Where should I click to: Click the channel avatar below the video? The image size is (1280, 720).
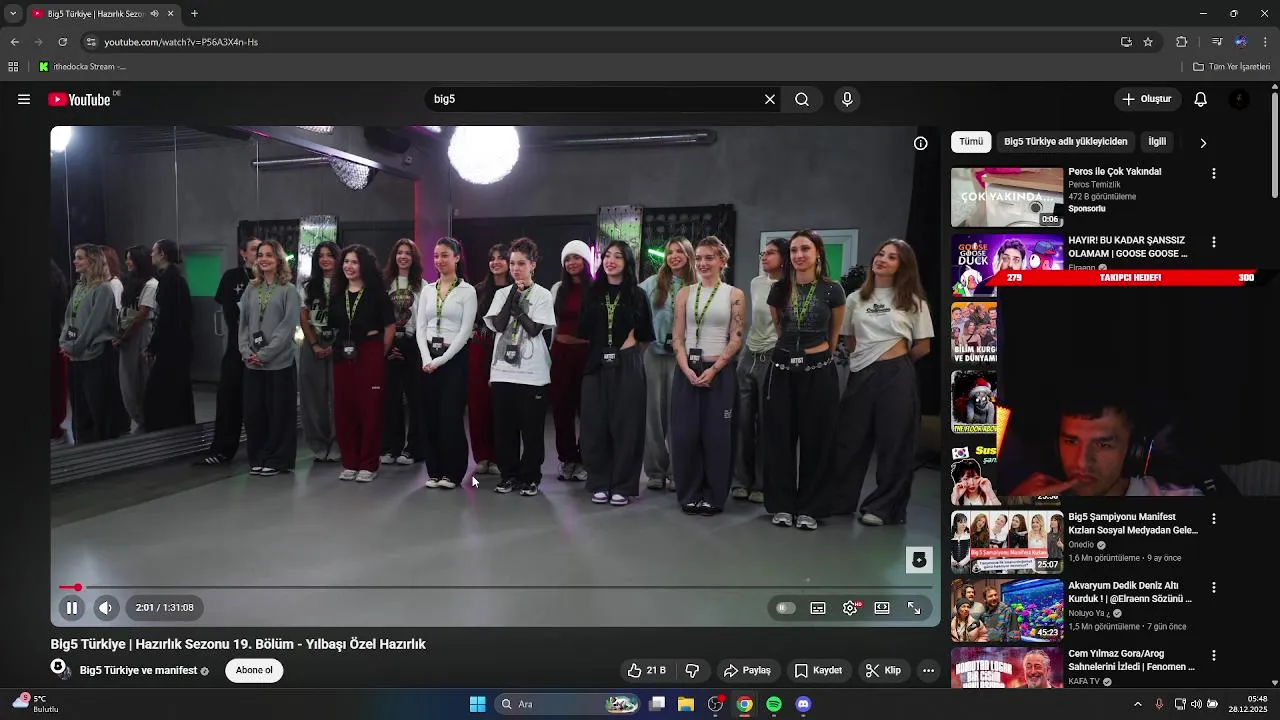point(60,668)
